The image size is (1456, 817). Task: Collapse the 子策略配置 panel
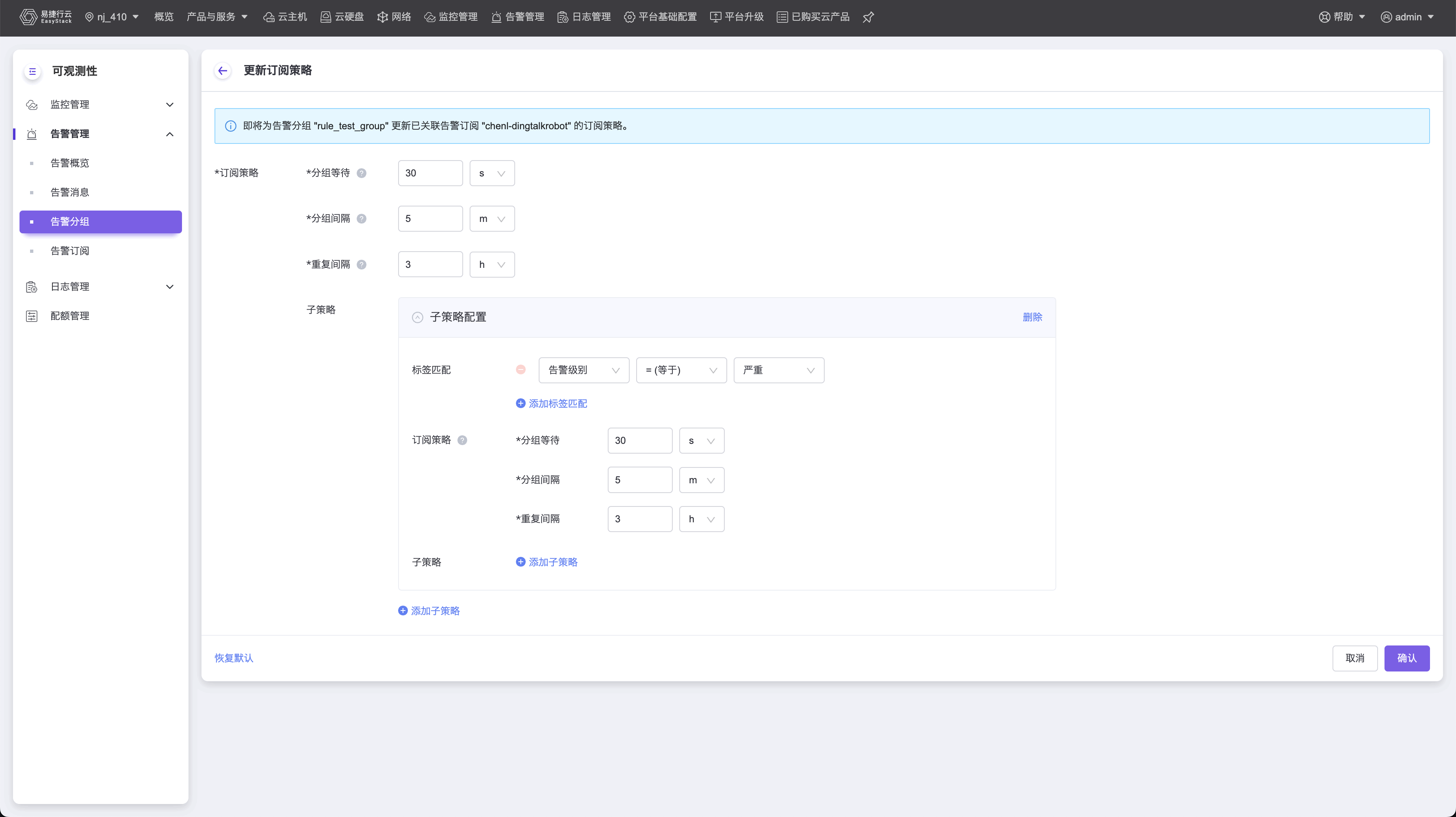coord(418,317)
